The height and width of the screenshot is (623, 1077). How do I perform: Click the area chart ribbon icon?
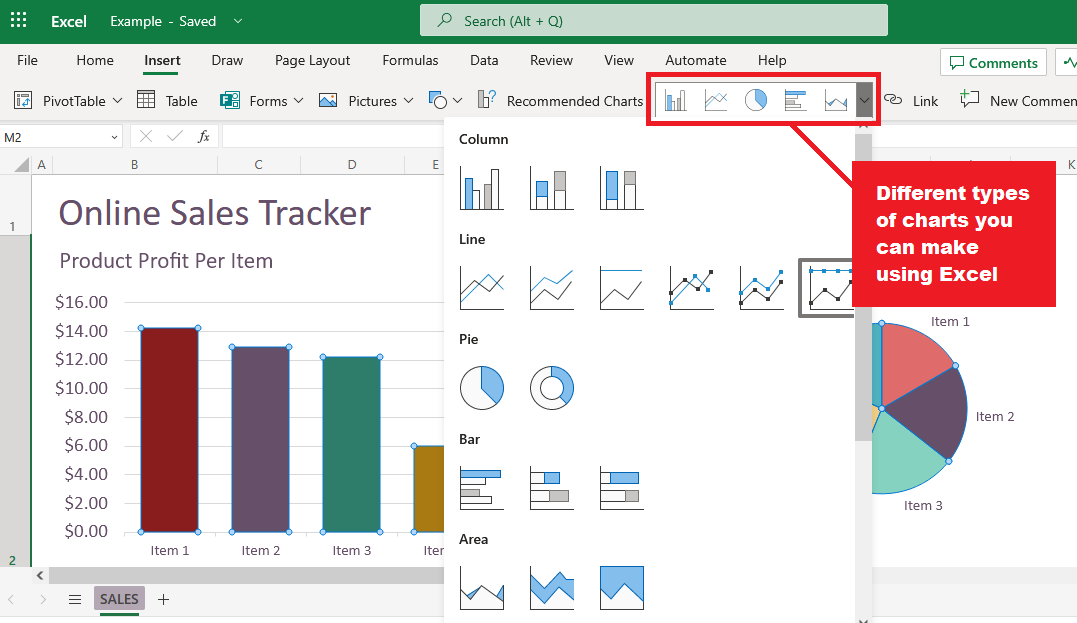point(836,100)
